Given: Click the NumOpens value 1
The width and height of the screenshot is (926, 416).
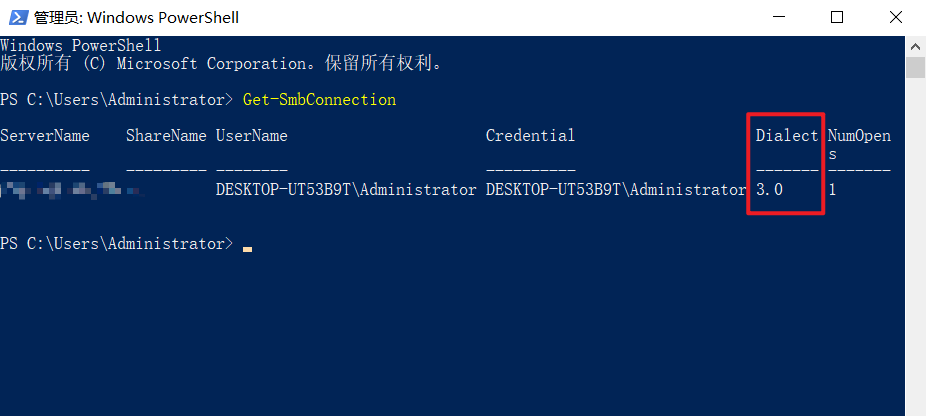Looking at the screenshot, I should pos(832,190).
